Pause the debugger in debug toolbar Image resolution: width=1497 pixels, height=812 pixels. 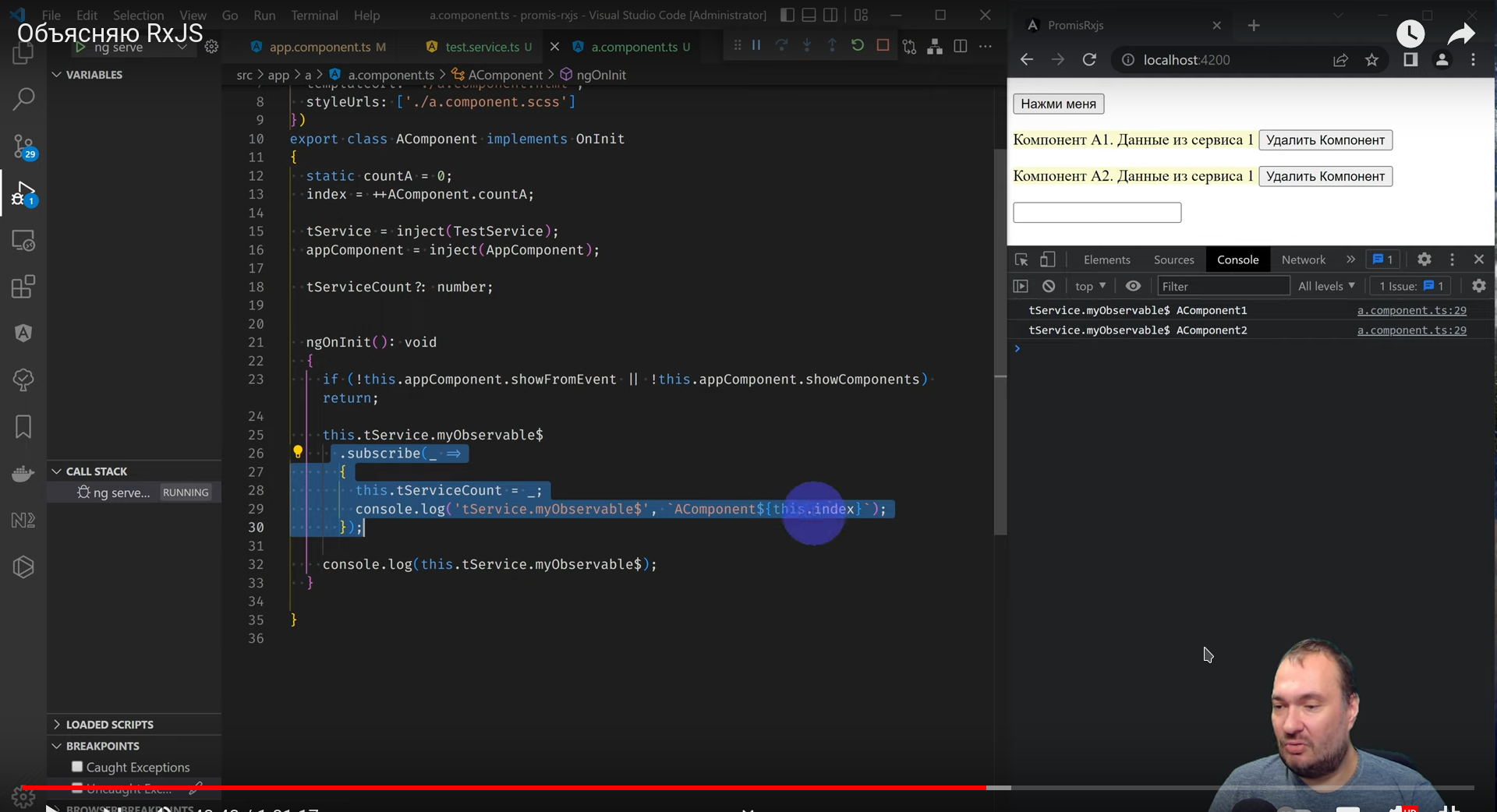[x=756, y=46]
